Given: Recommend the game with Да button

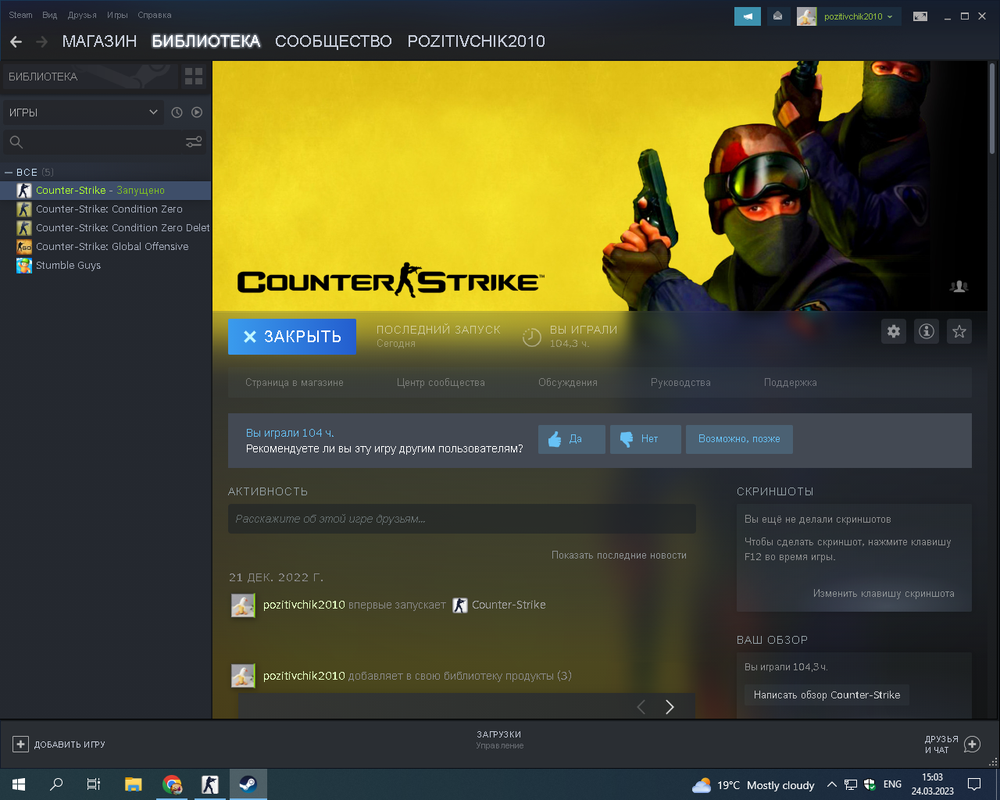Looking at the screenshot, I should pos(571,439).
